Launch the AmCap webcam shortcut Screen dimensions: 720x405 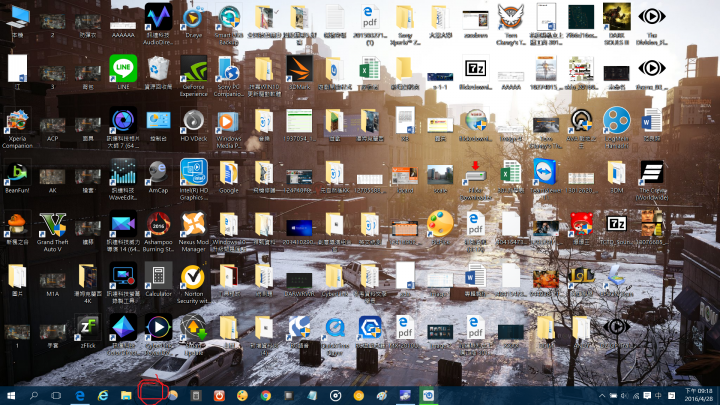point(158,176)
